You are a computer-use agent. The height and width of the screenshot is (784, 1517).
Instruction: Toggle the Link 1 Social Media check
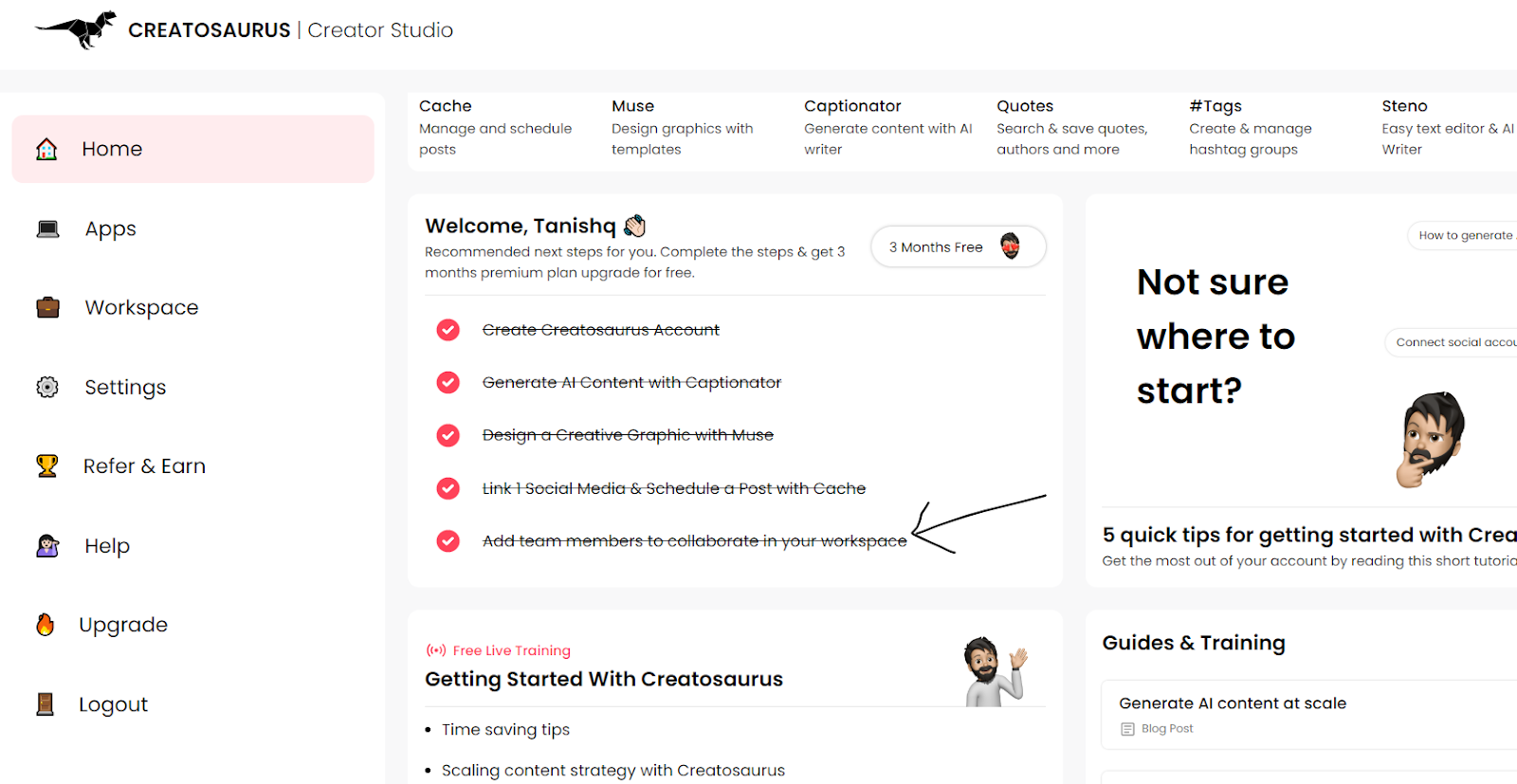tap(448, 488)
